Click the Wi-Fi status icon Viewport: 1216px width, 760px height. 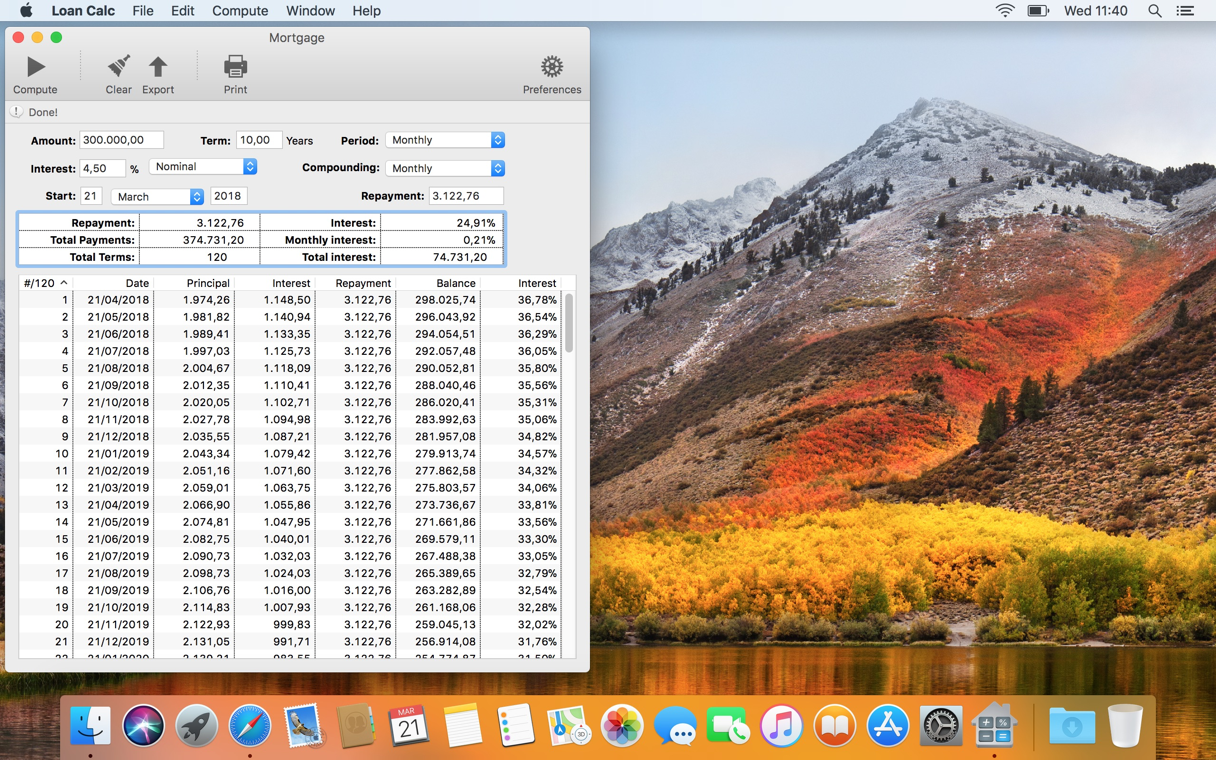[x=1005, y=11]
